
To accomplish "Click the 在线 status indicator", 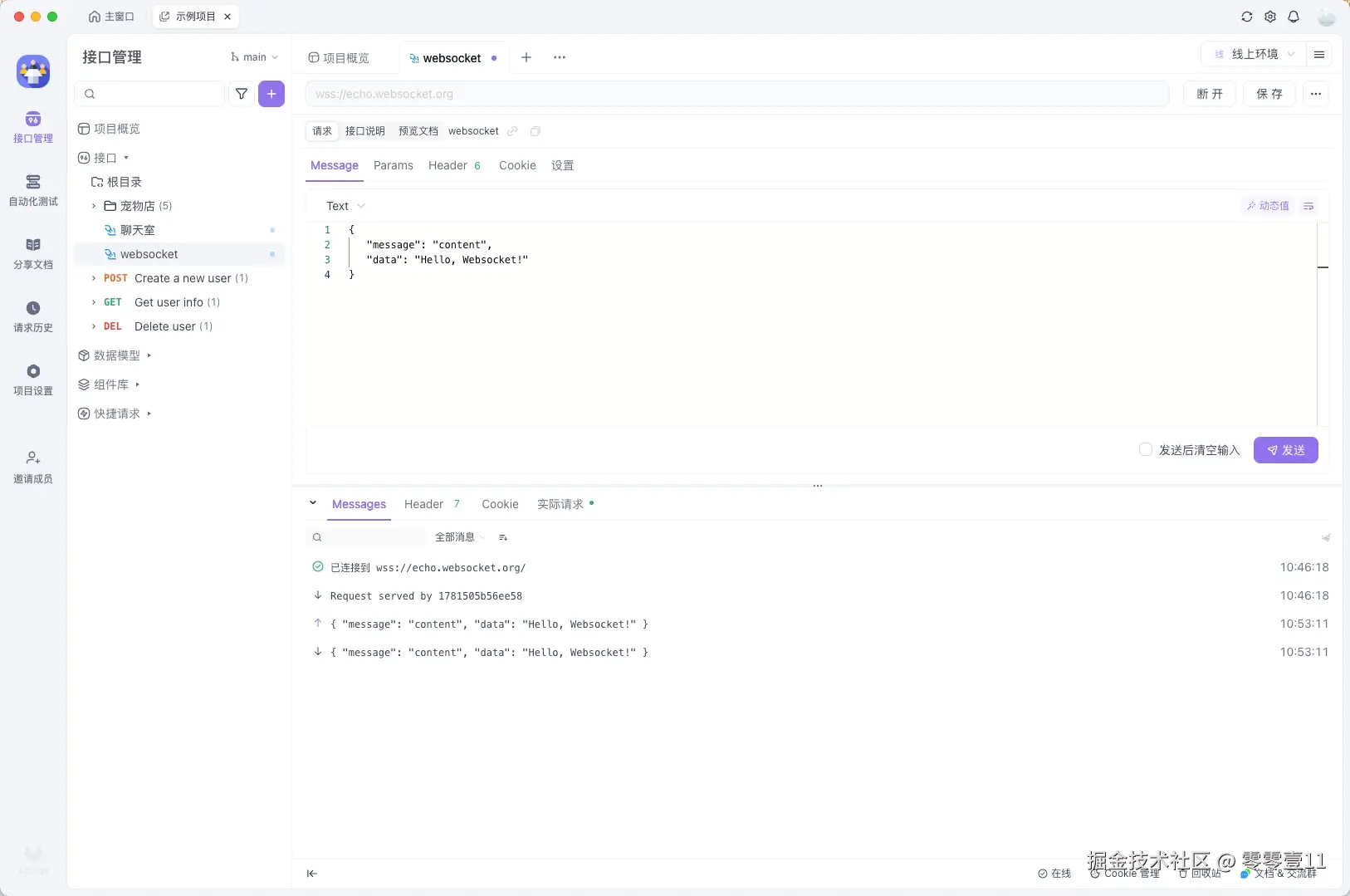I will [1054, 873].
